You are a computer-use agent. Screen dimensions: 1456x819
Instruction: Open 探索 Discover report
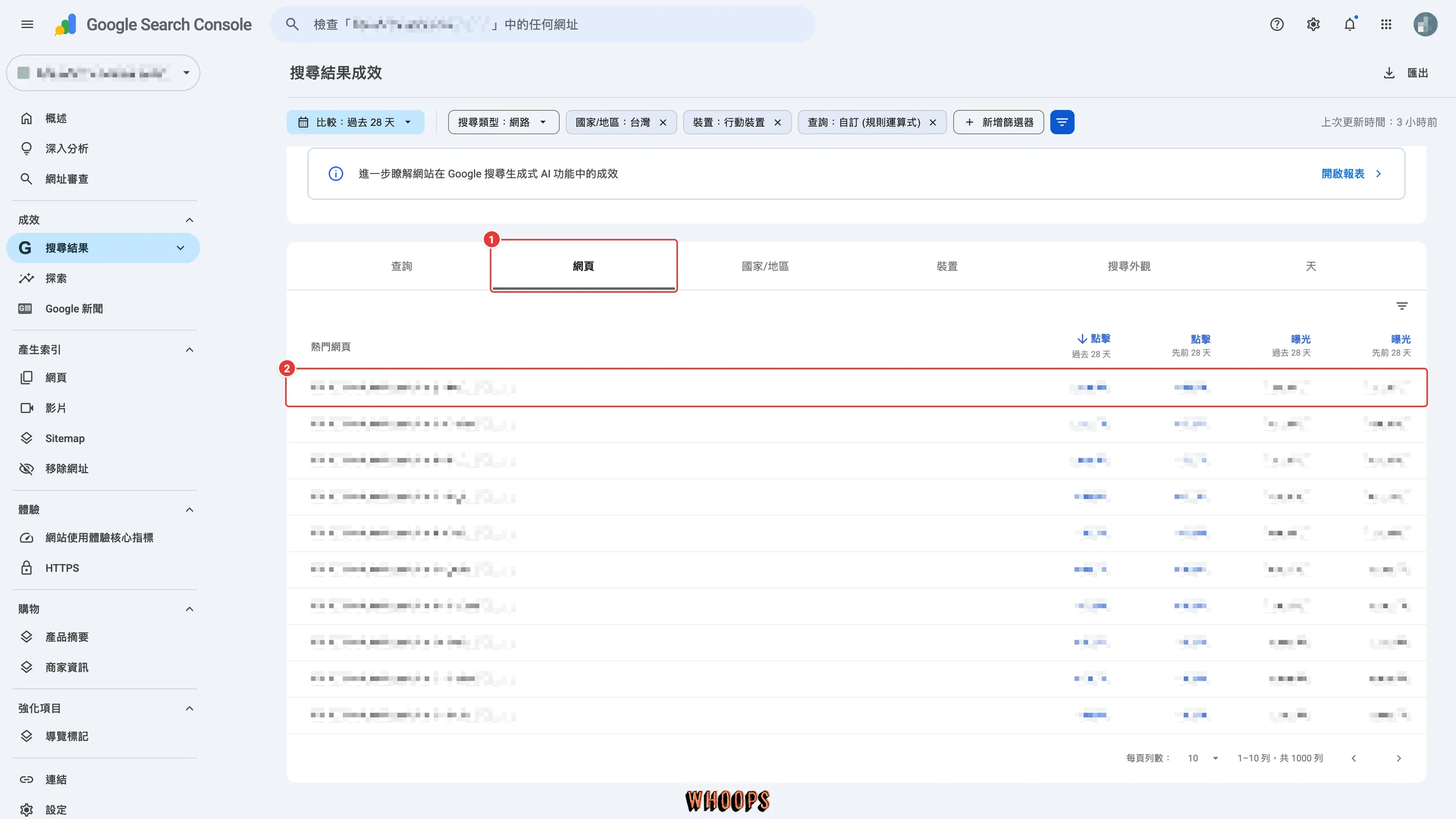(104, 278)
